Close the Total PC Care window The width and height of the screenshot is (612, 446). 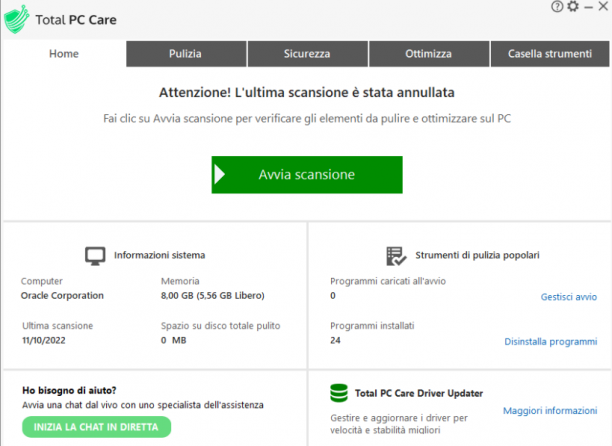(603, 6)
